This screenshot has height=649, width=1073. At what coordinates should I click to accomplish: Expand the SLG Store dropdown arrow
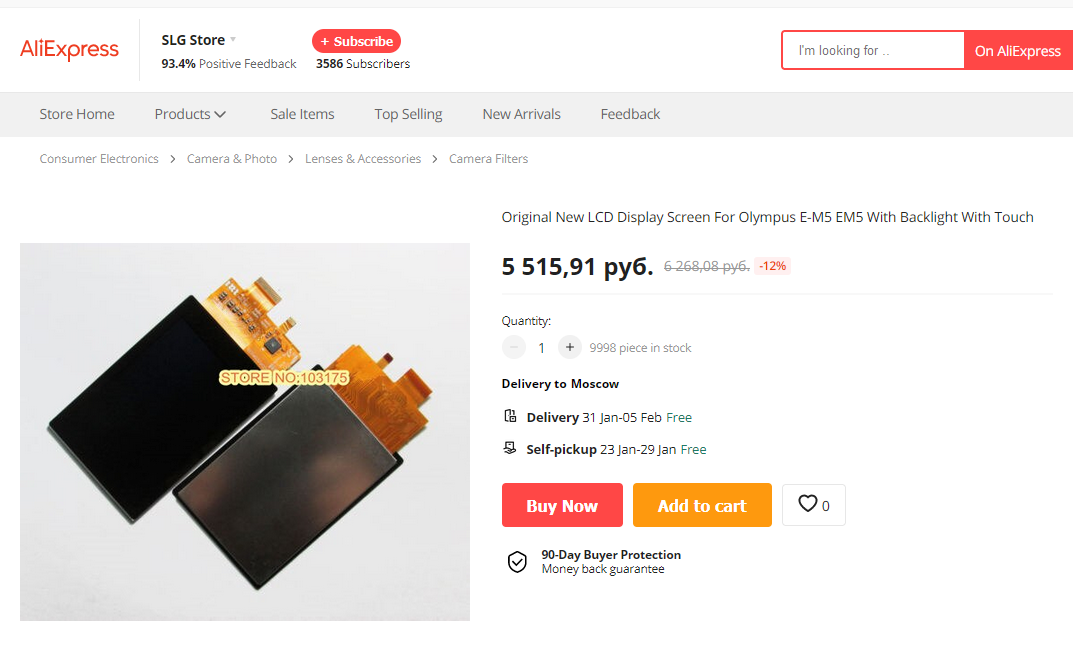pyautogui.click(x=233, y=40)
